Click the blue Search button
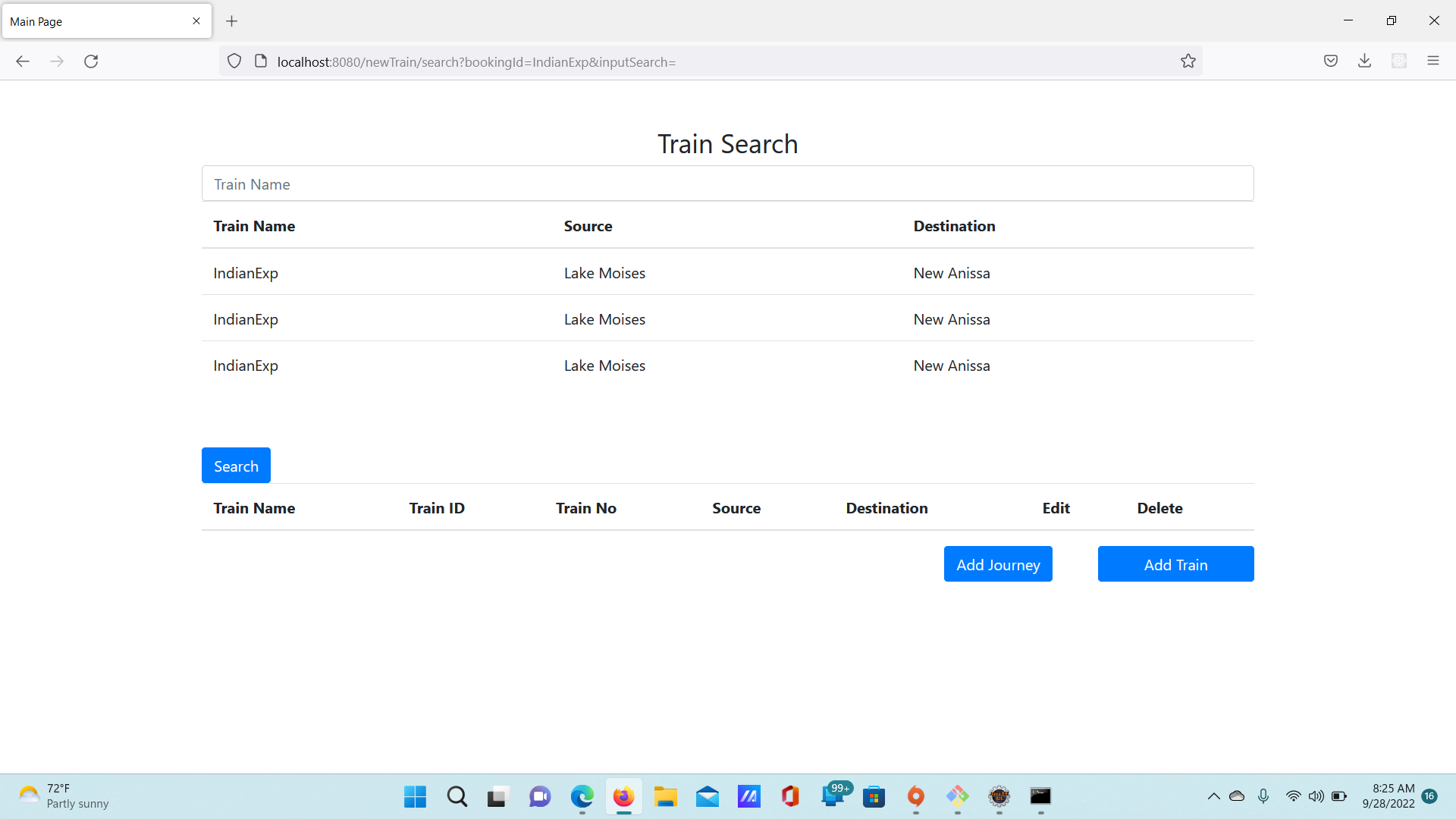 click(x=236, y=465)
